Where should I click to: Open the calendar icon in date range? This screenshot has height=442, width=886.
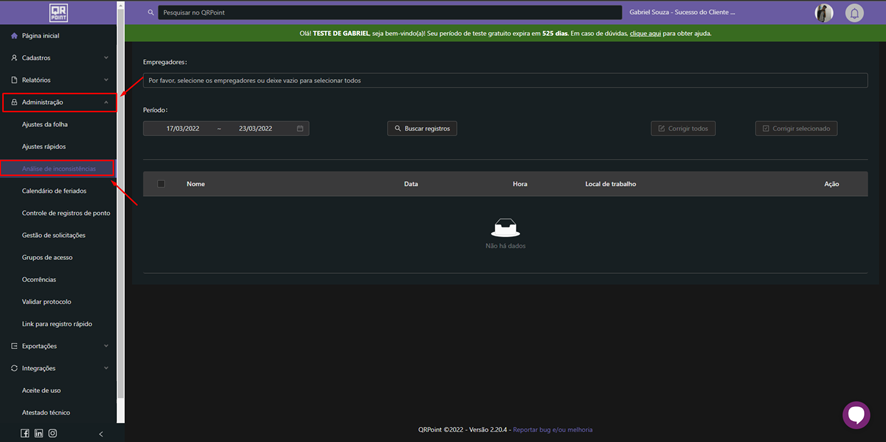(x=300, y=129)
